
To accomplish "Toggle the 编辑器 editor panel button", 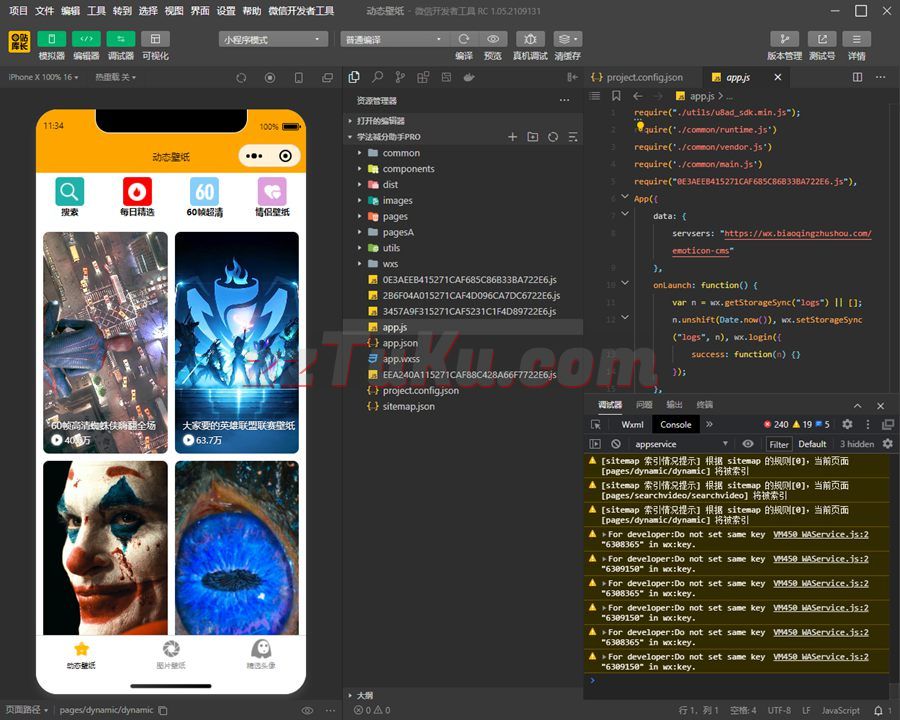I will pos(86,39).
